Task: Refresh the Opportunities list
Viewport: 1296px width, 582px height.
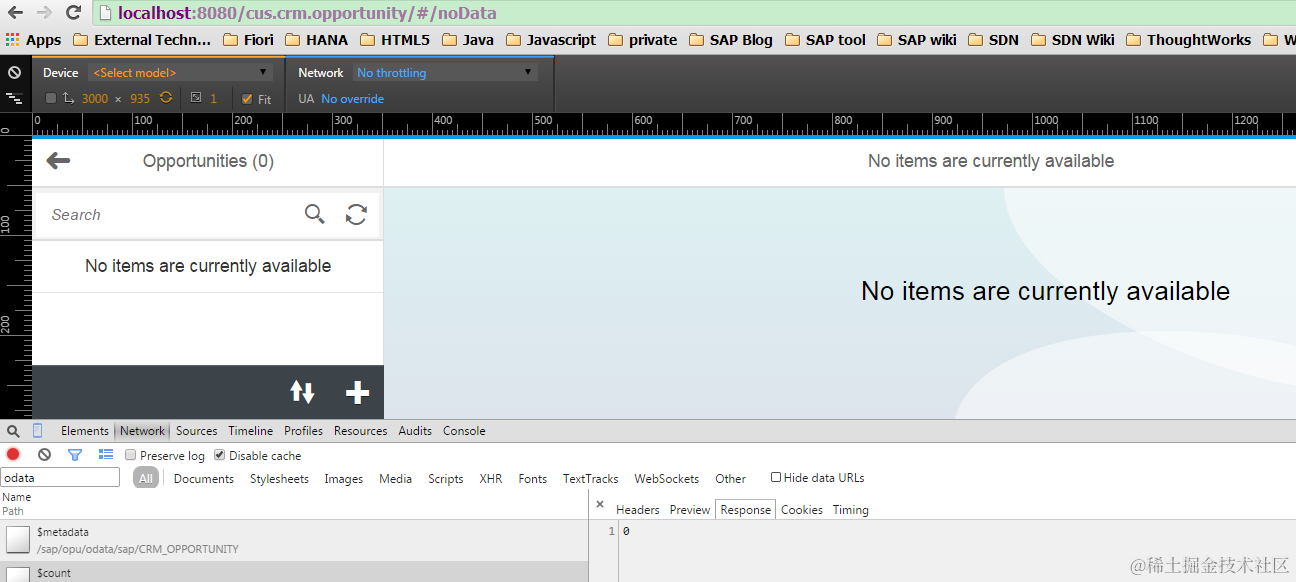Action: [356, 214]
